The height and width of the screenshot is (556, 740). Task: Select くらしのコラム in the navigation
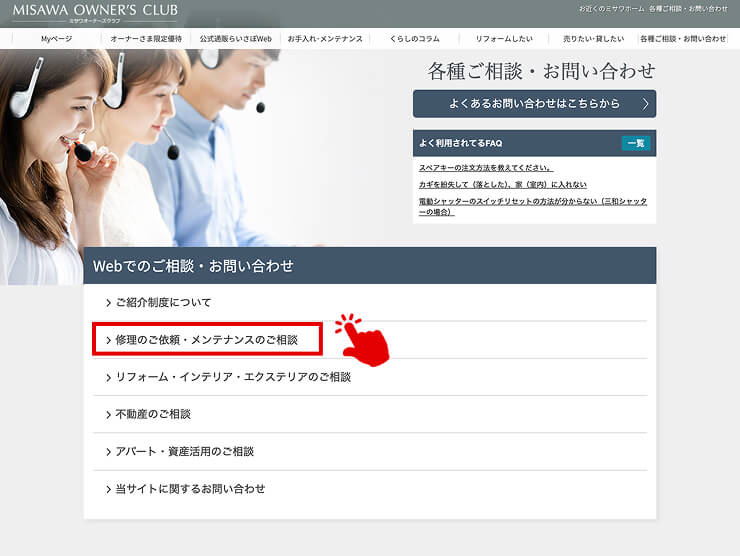tap(413, 38)
